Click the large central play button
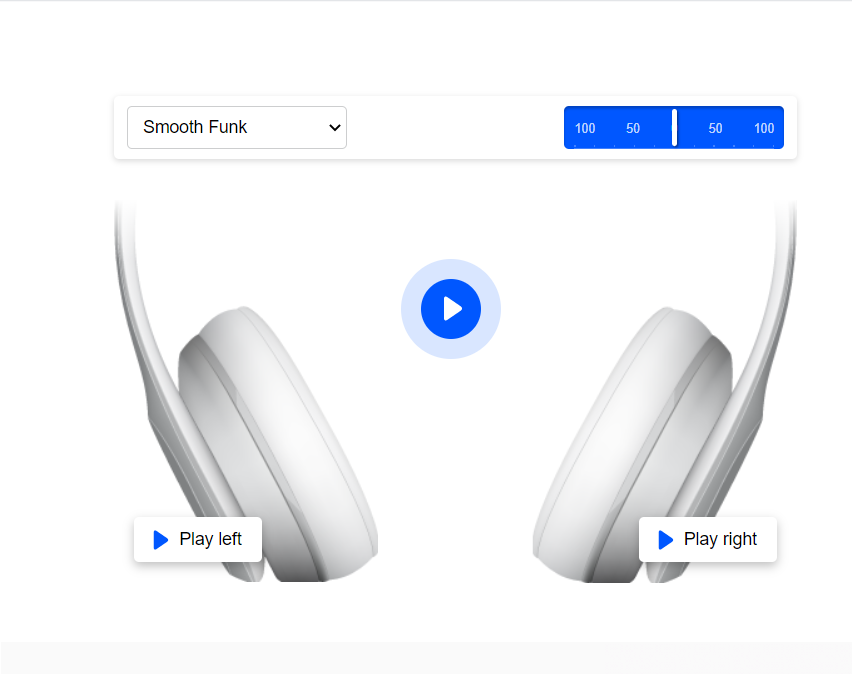Image resolution: width=852 pixels, height=674 pixels. click(x=450, y=309)
